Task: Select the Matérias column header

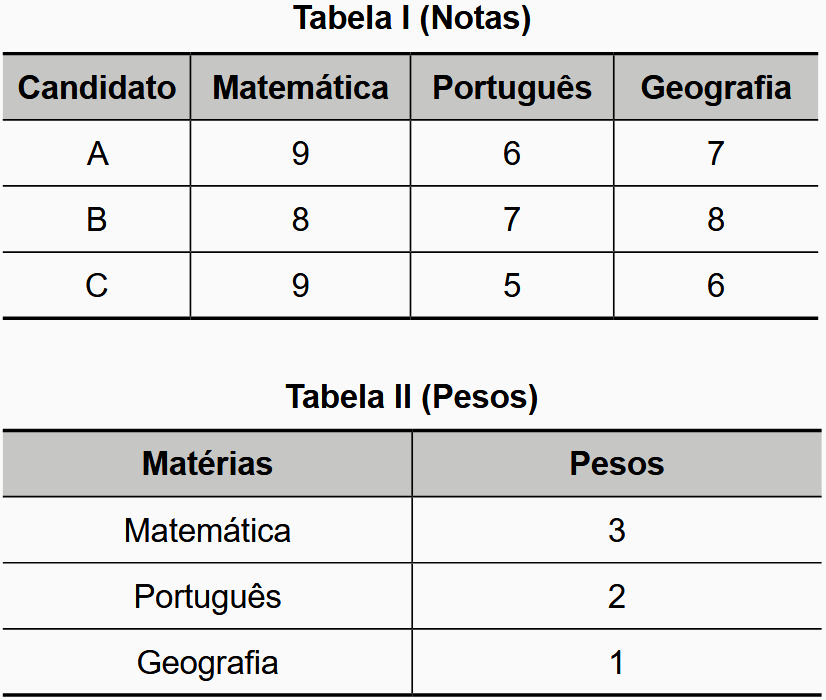Action: point(207,464)
